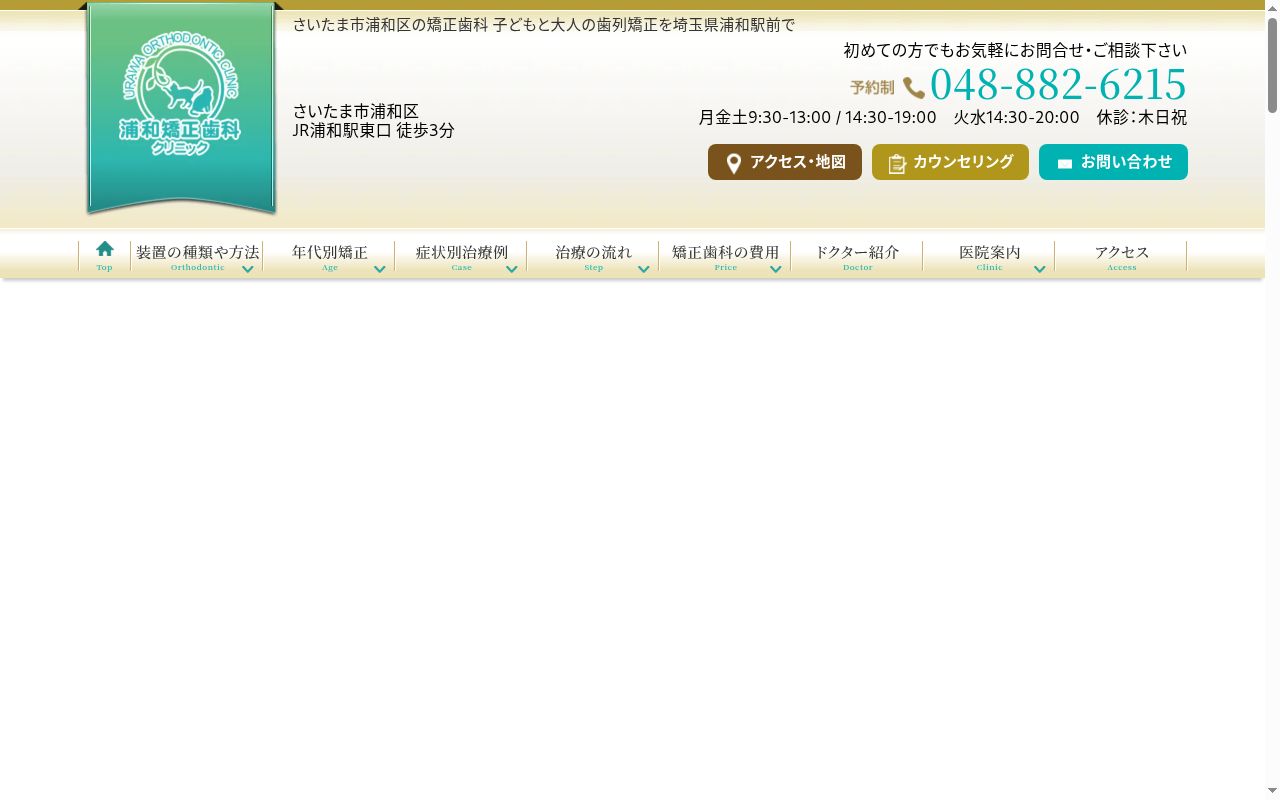Expand the 装置の種類や方法 chevron
Image resolution: width=1280 pixels, height=800 pixels.
[x=248, y=269]
